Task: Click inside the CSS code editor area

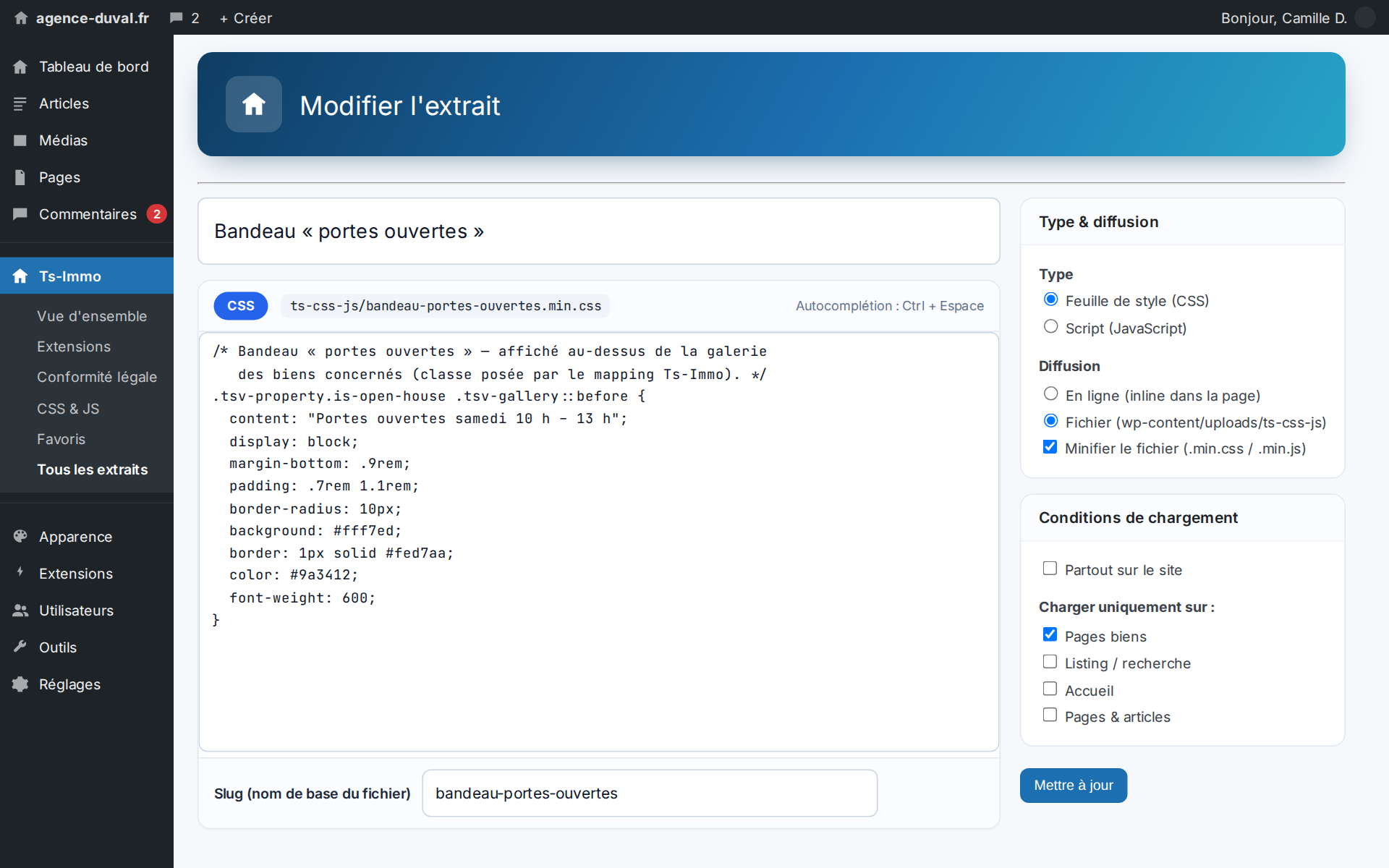Action: click(x=599, y=542)
